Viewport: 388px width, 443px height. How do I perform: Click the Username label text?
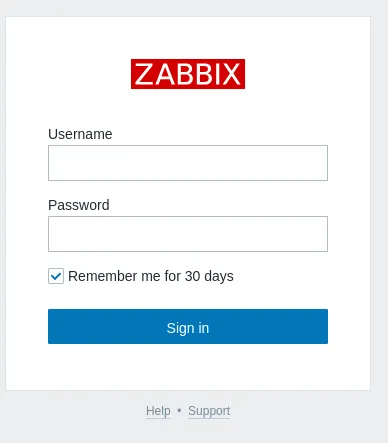click(x=80, y=134)
